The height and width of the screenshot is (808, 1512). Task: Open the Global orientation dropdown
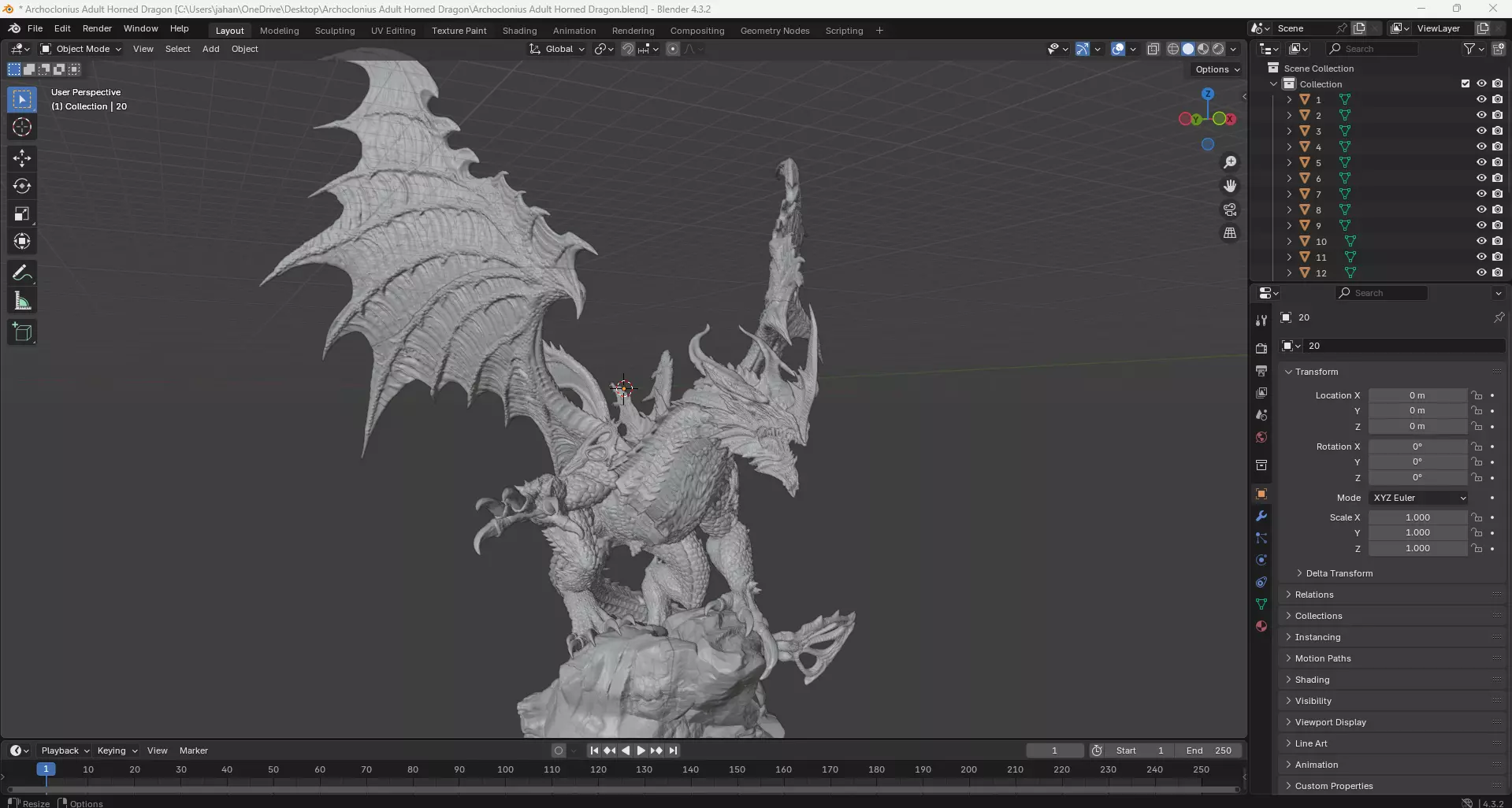click(x=558, y=49)
